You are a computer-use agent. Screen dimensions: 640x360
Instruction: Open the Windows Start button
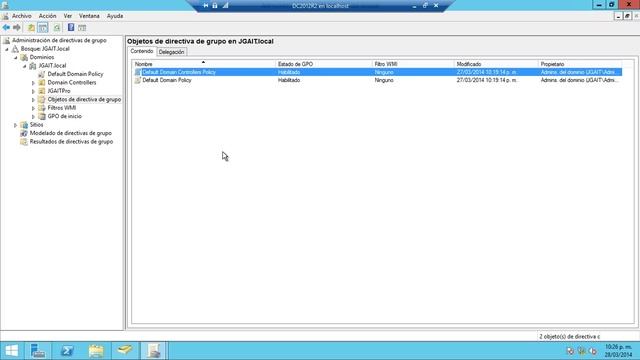click(11, 351)
